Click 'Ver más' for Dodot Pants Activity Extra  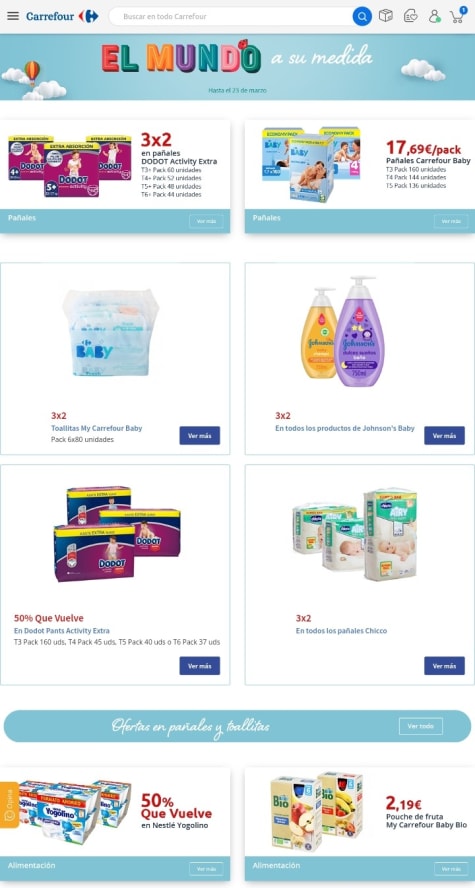tap(200, 665)
